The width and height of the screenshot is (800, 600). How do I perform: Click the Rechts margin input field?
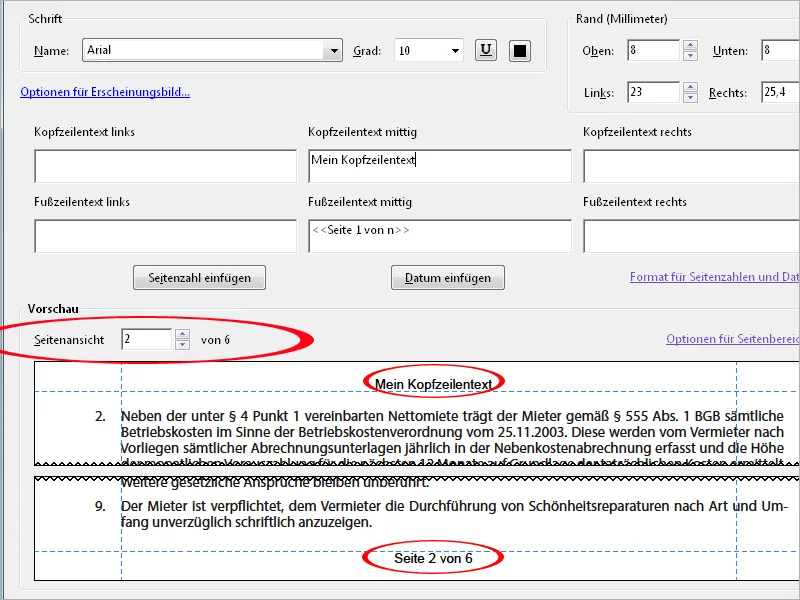coord(780,92)
